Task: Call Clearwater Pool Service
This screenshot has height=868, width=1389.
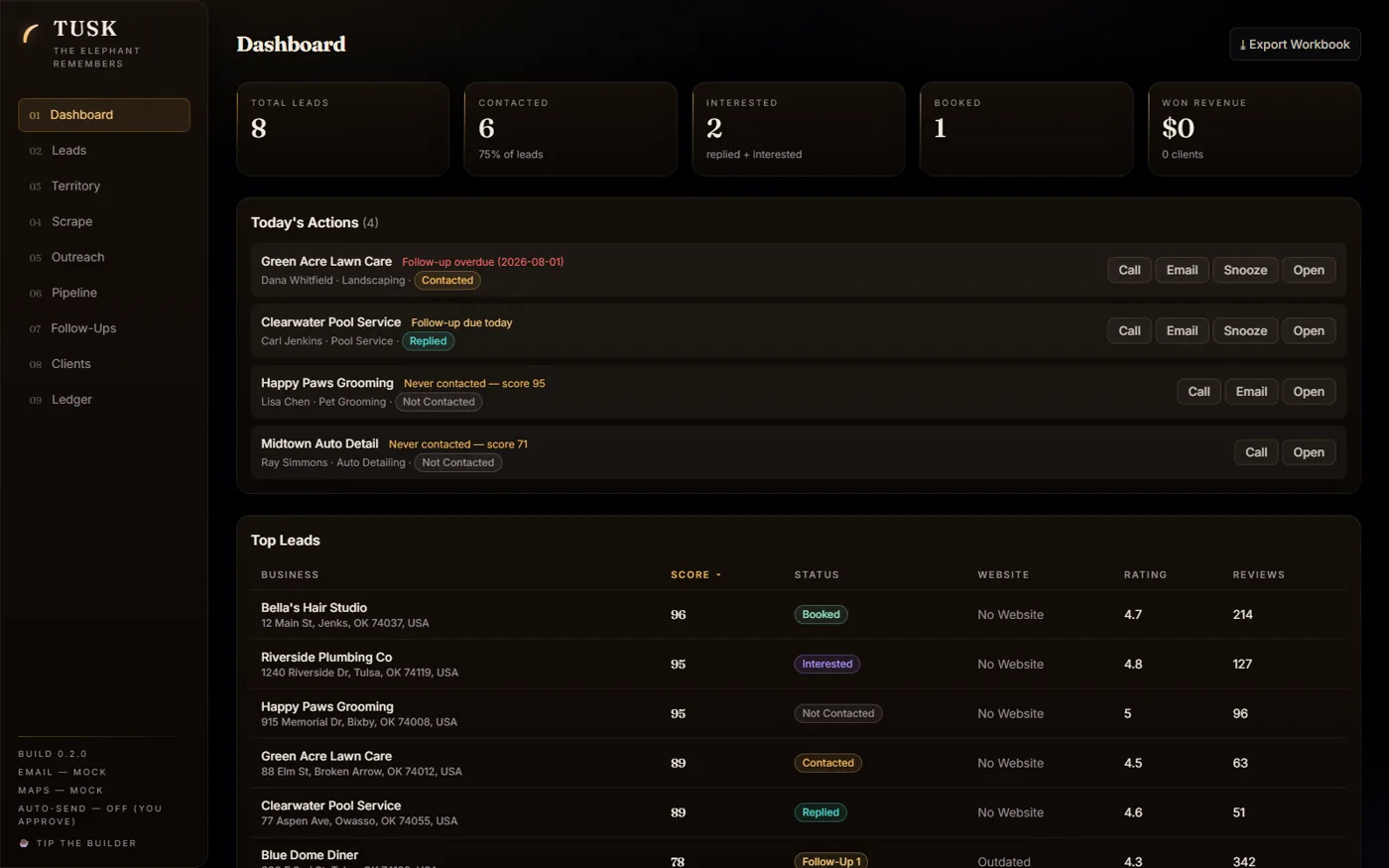Action: click(x=1129, y=330)
